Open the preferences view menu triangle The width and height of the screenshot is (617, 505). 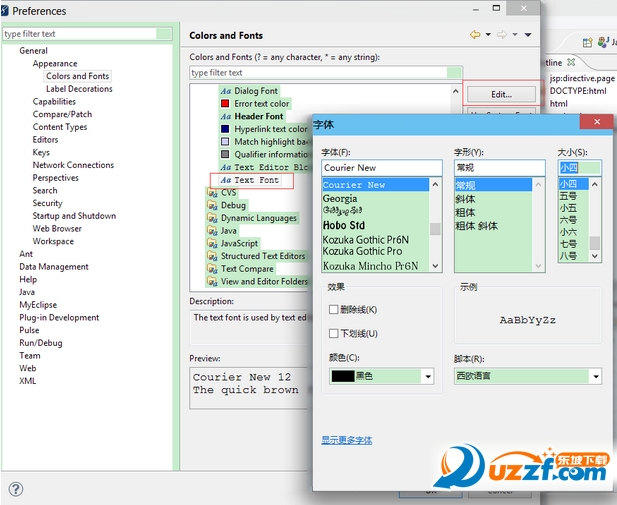pyautogui.click(x=528, y=35)
